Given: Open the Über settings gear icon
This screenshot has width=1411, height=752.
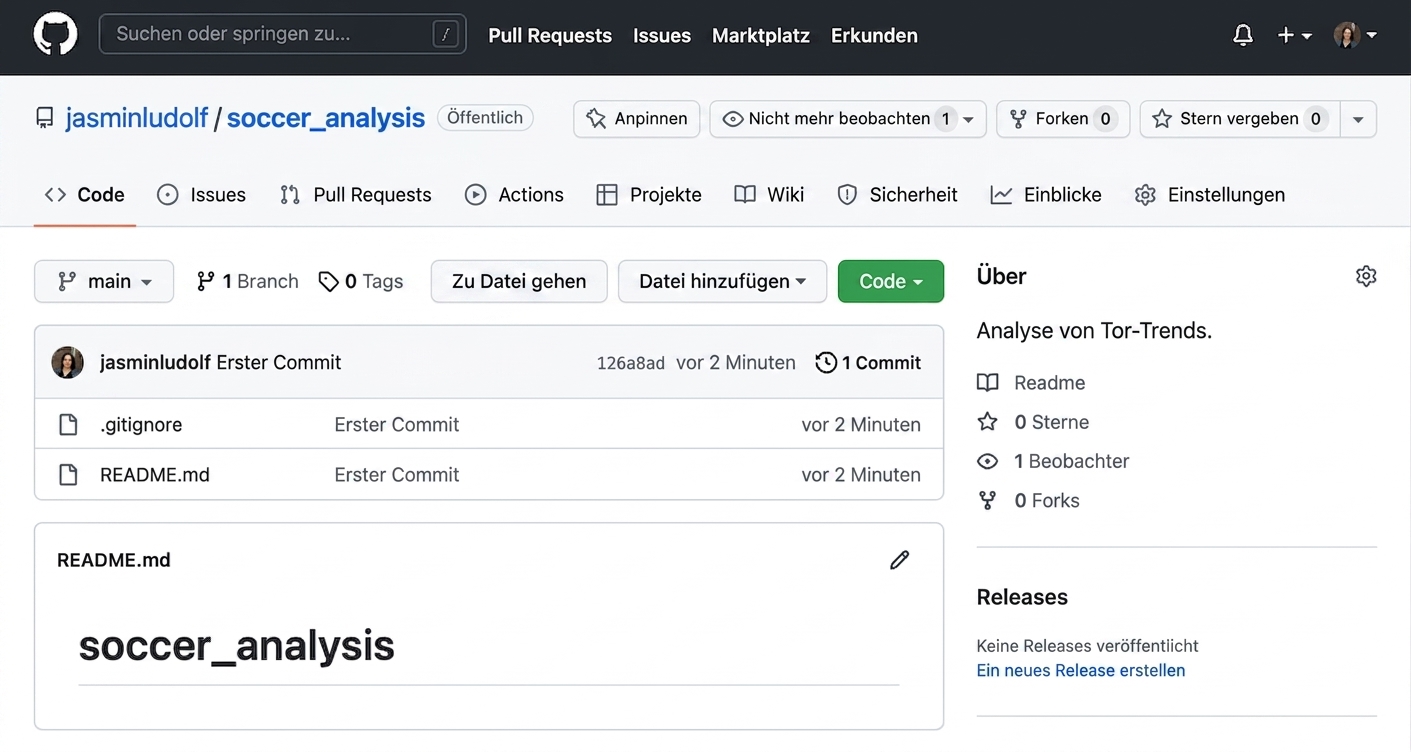Looking at the screenshot, I should coord(1366,276).
